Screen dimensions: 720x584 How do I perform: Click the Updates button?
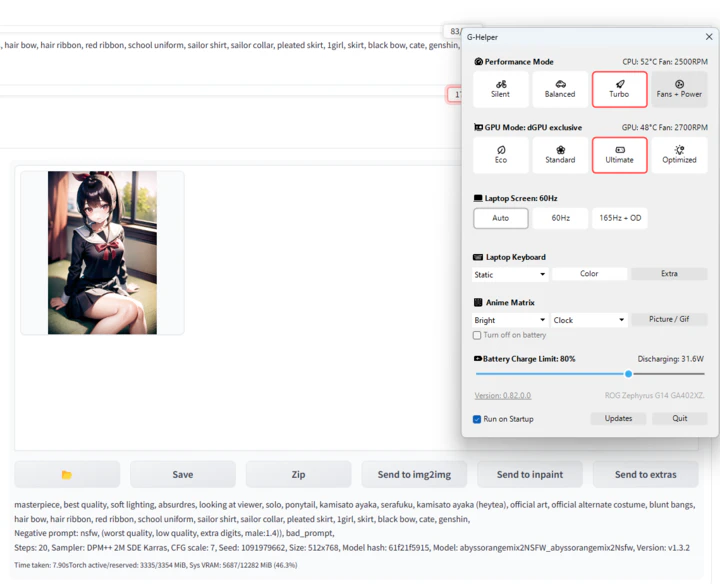point(618,418)
